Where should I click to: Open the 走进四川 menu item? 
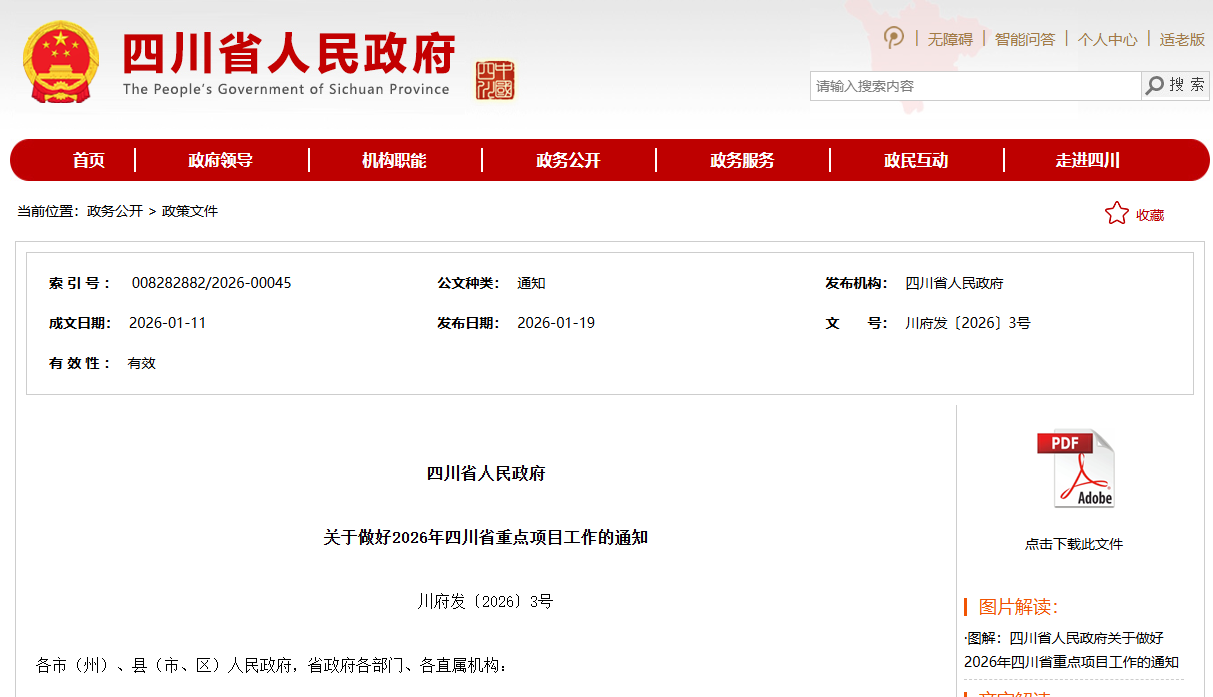click(x=1088, y=160)
